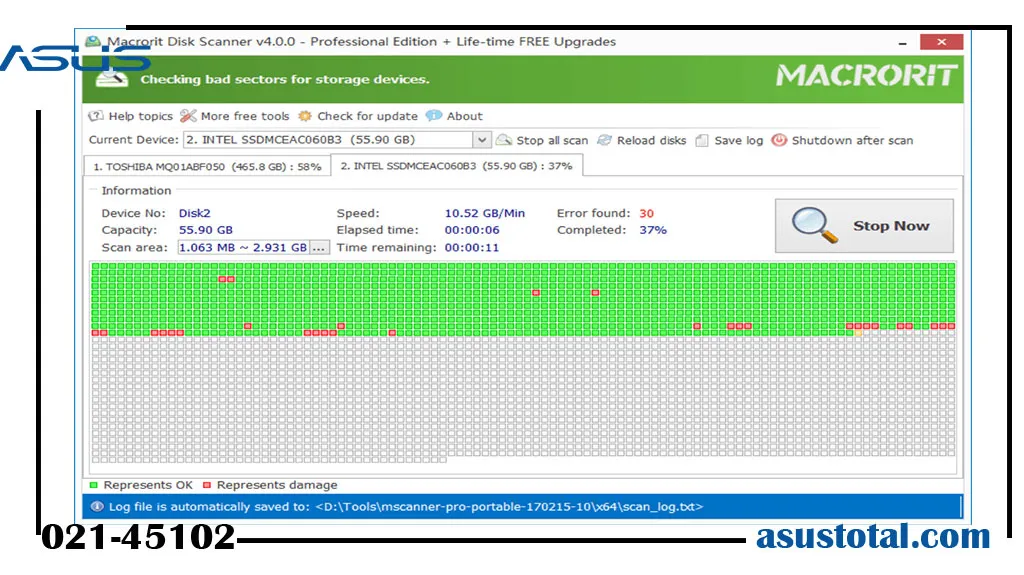Click the red Represents damage legend square
This screenshot has height=575, width=1024.
click(x=207, y=485)
